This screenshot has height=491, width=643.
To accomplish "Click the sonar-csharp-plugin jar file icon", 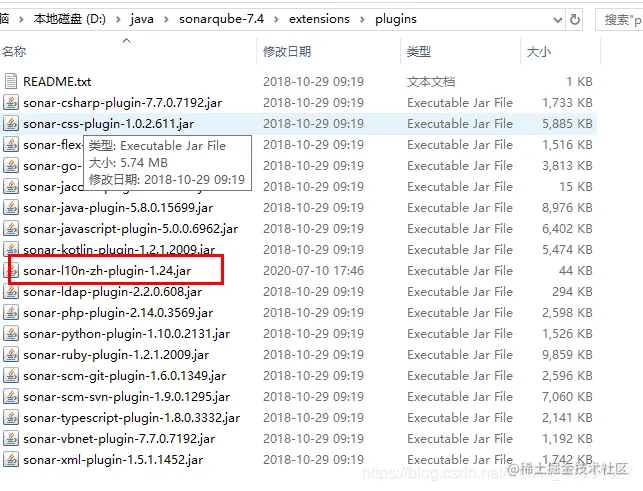I will (11, 103).
